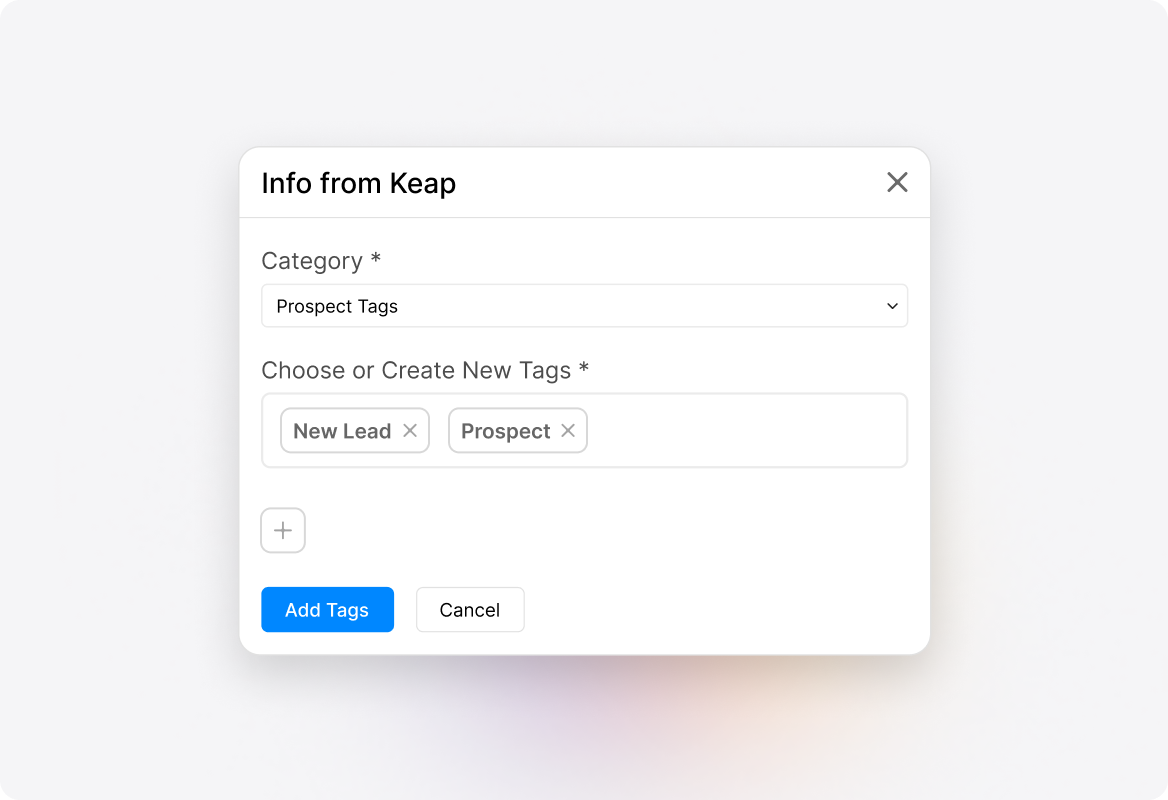Click the Choose or Create New Tags label
Viewport: 1168px width, 800px height.
[425, 370]
